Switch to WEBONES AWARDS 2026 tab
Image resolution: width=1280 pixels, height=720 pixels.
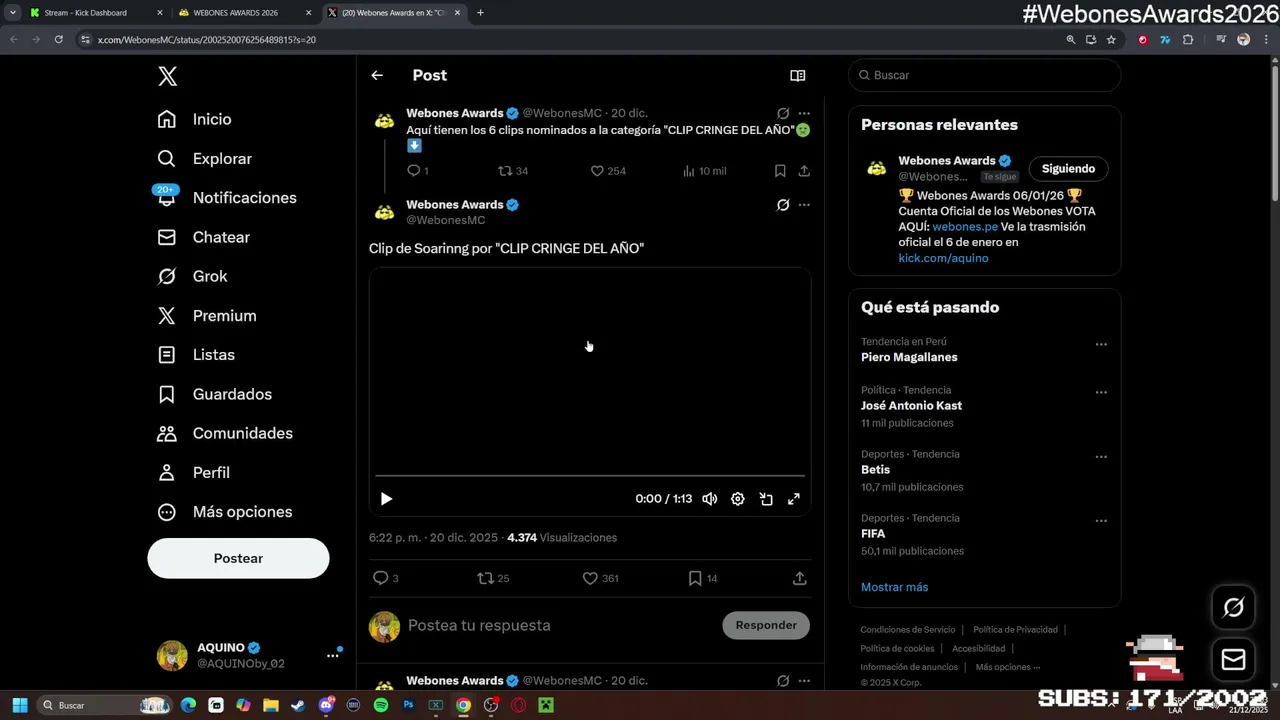[246, 13]
